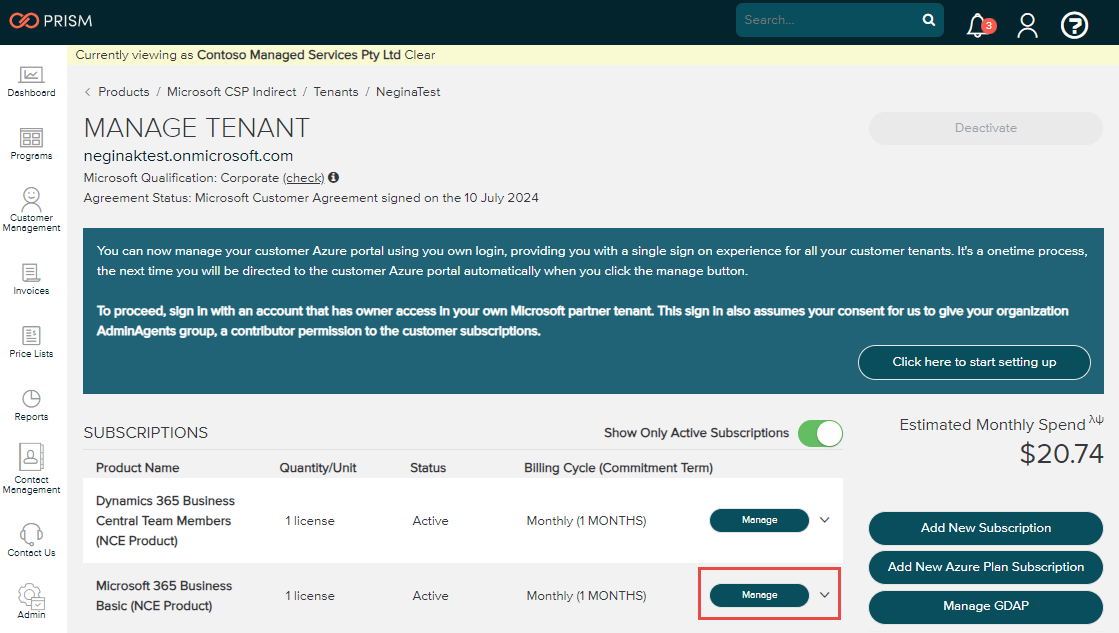Viewport: 1119px width, 633px height.
Task: Open the user profile icon
Action: (1028, 26)
